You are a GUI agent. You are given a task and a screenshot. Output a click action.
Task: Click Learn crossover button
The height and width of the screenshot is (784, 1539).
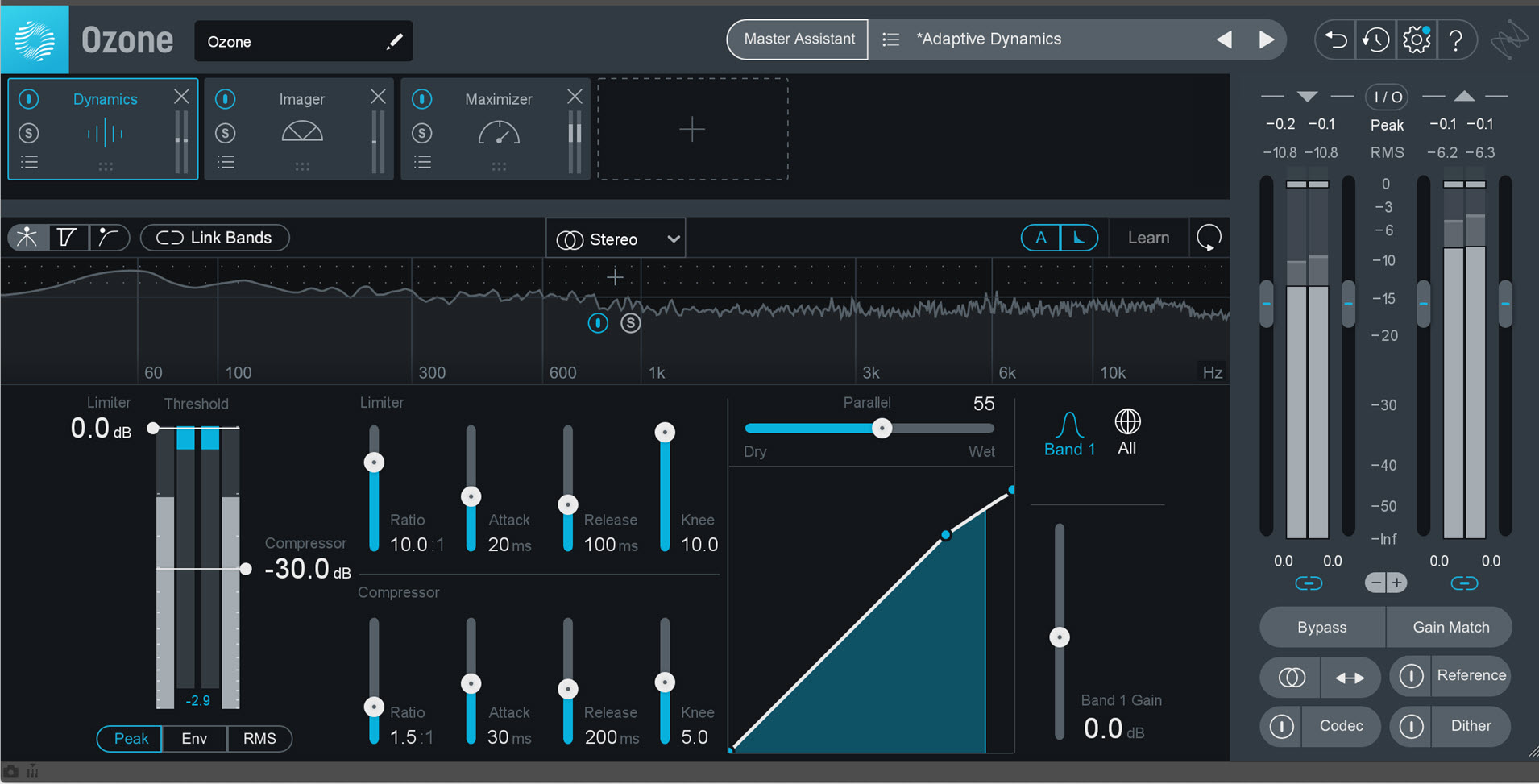(1148, 238)
